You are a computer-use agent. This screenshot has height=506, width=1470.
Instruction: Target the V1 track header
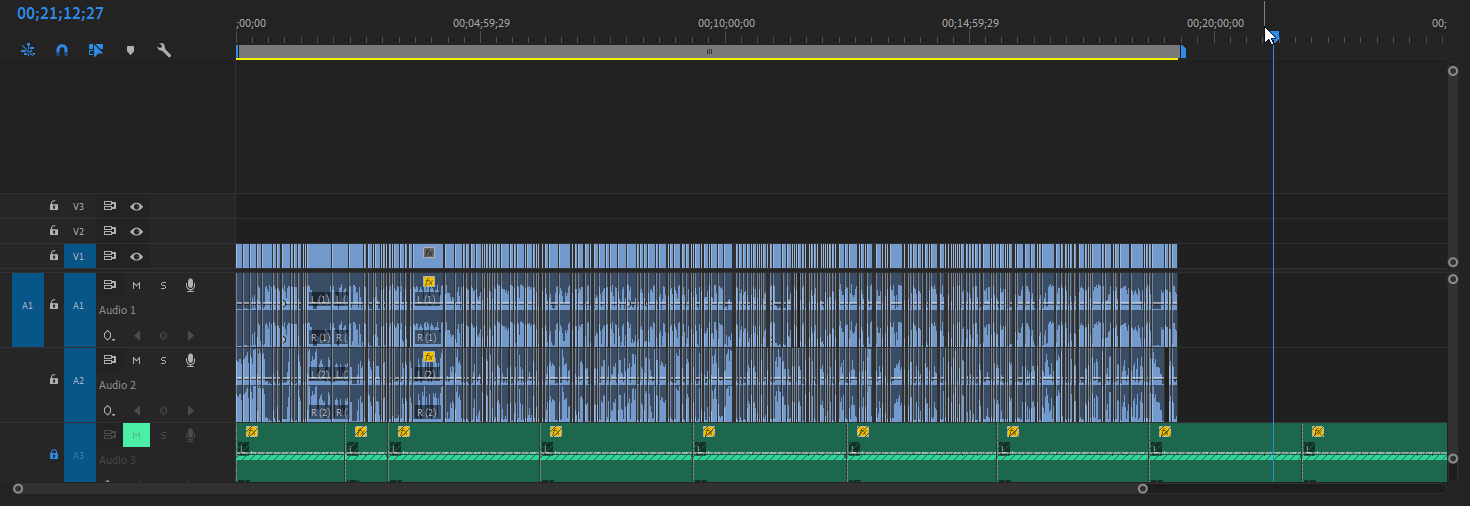coord(79,256)
